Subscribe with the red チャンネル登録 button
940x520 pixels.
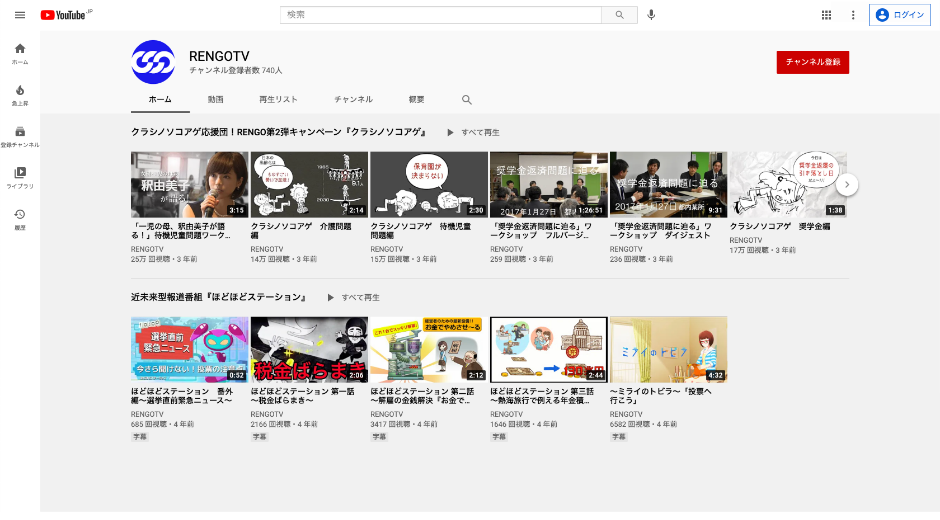coord(812,62)
